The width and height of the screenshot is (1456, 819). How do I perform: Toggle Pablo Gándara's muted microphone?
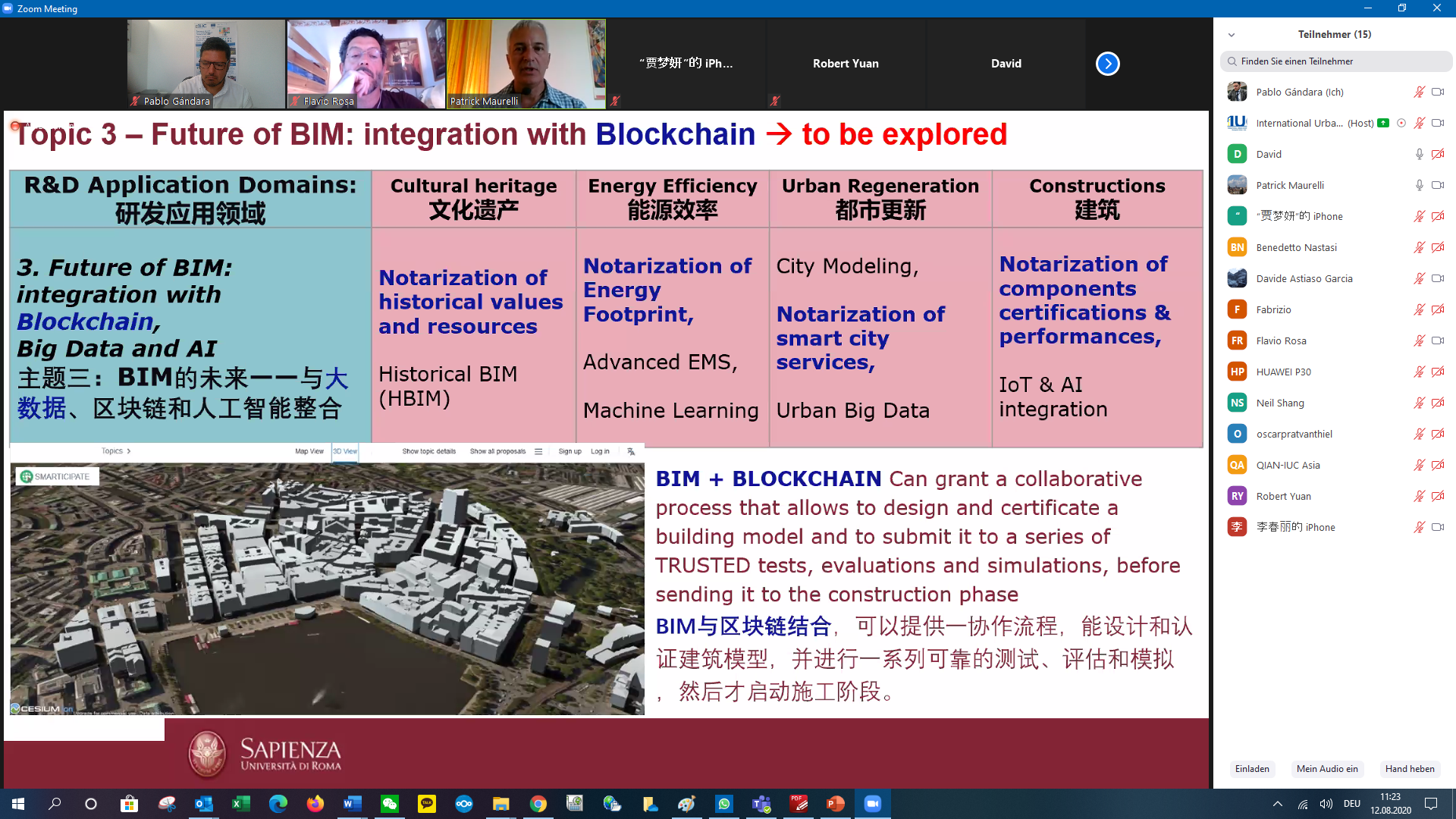click(x=1419, y=92)
